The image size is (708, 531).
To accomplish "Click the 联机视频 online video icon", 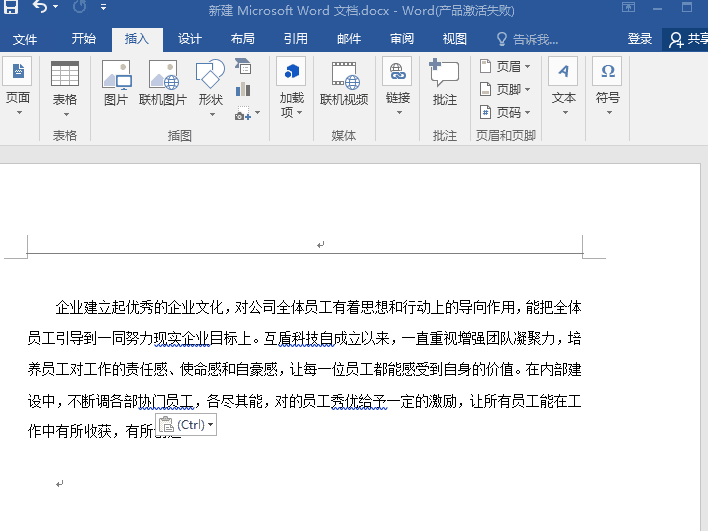I will (344, 83).
